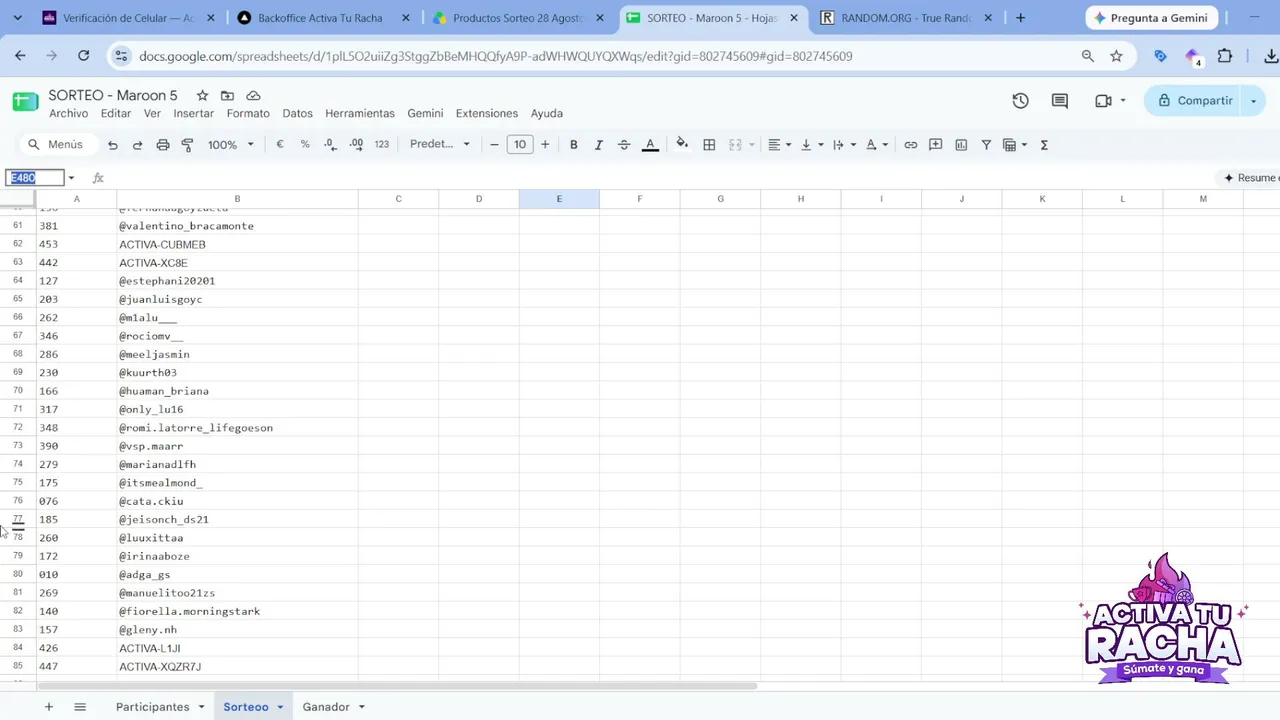Click the Name box cell reference
Screen dimensions: 1280x720
[x=35, y=178]
